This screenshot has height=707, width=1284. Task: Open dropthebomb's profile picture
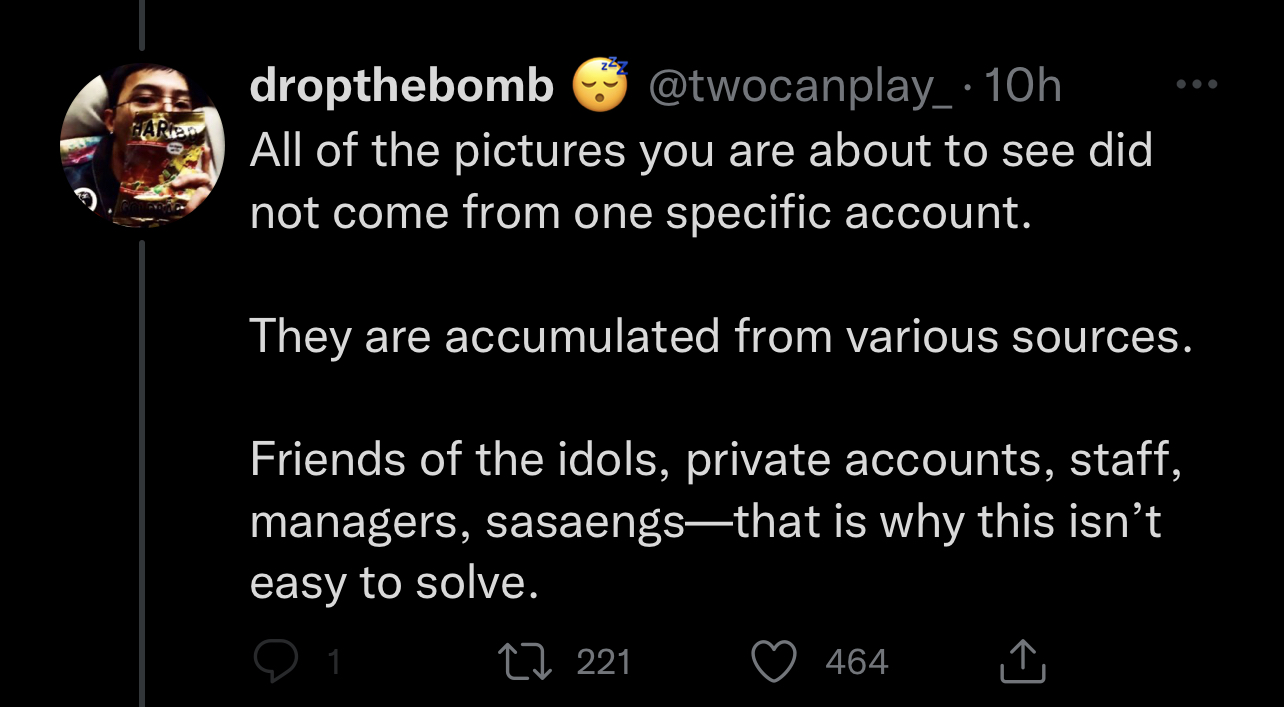tap(141, 145)
